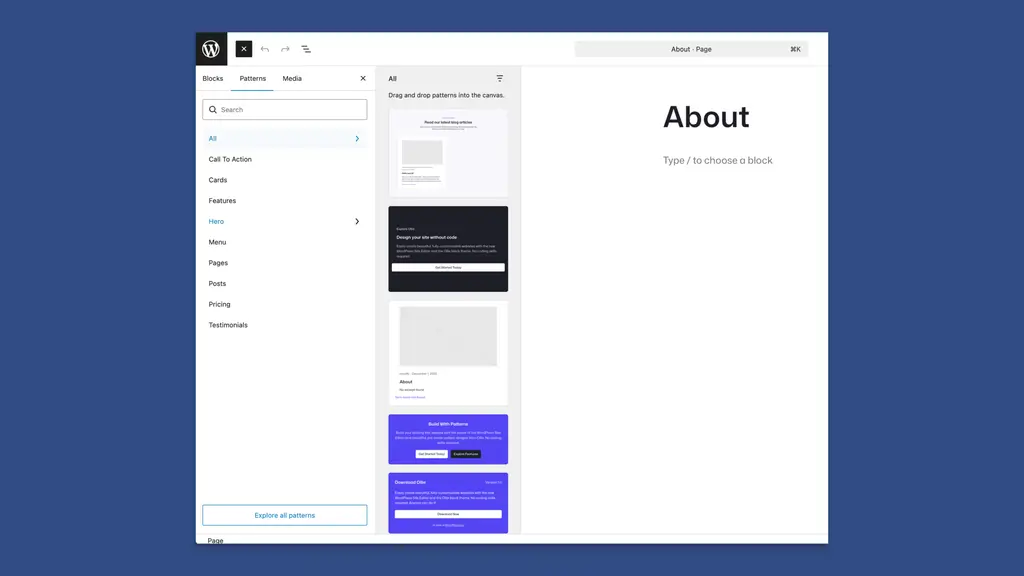Click the WordPress logo icon
This screenshot has height=576, width=1024.
[x=211, y=49]
